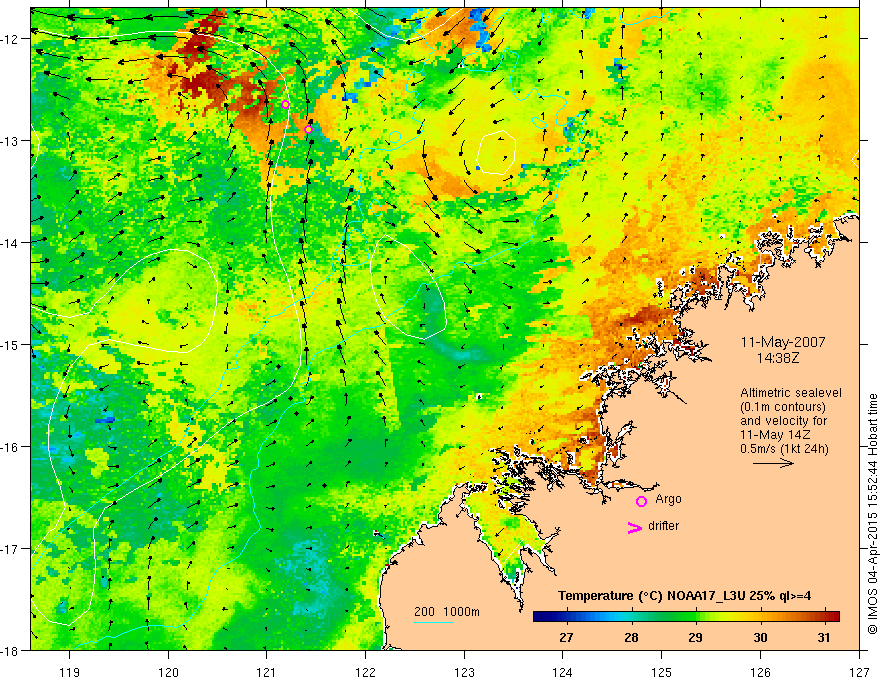The image size is (880, 680).
Task: Click the '-14' latitude axis label
Action: pos(12,243)
